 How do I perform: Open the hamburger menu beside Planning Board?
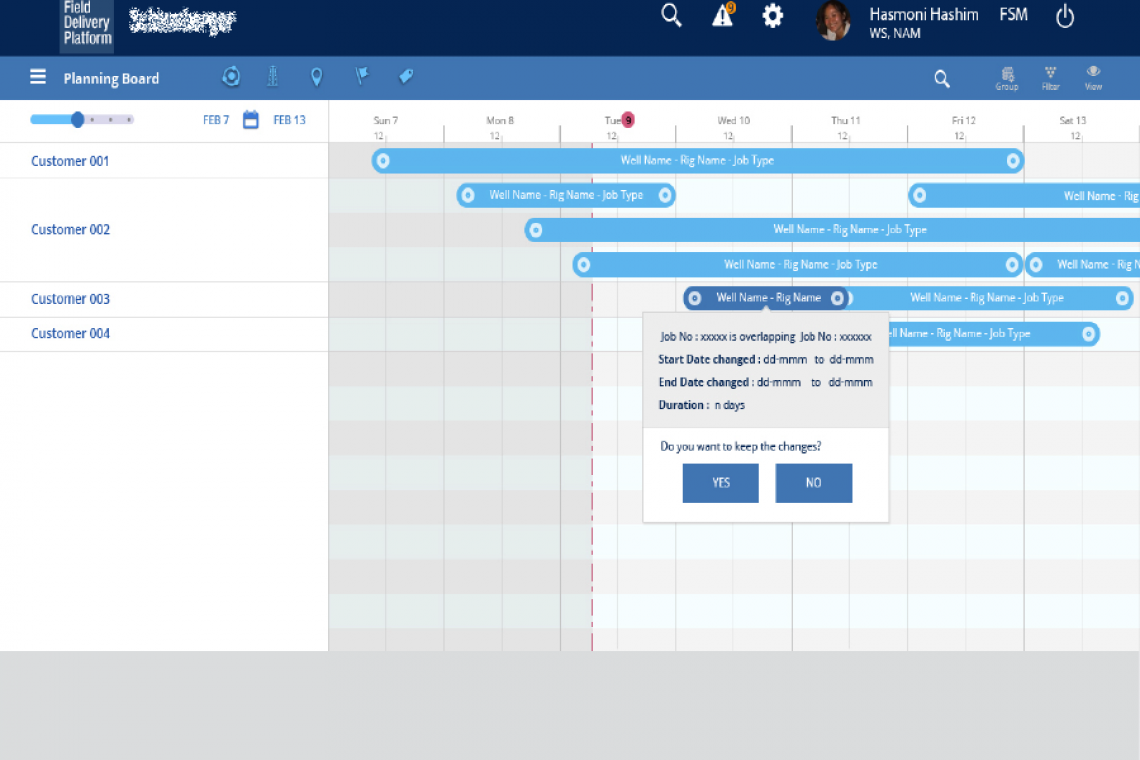coord(38,78)
